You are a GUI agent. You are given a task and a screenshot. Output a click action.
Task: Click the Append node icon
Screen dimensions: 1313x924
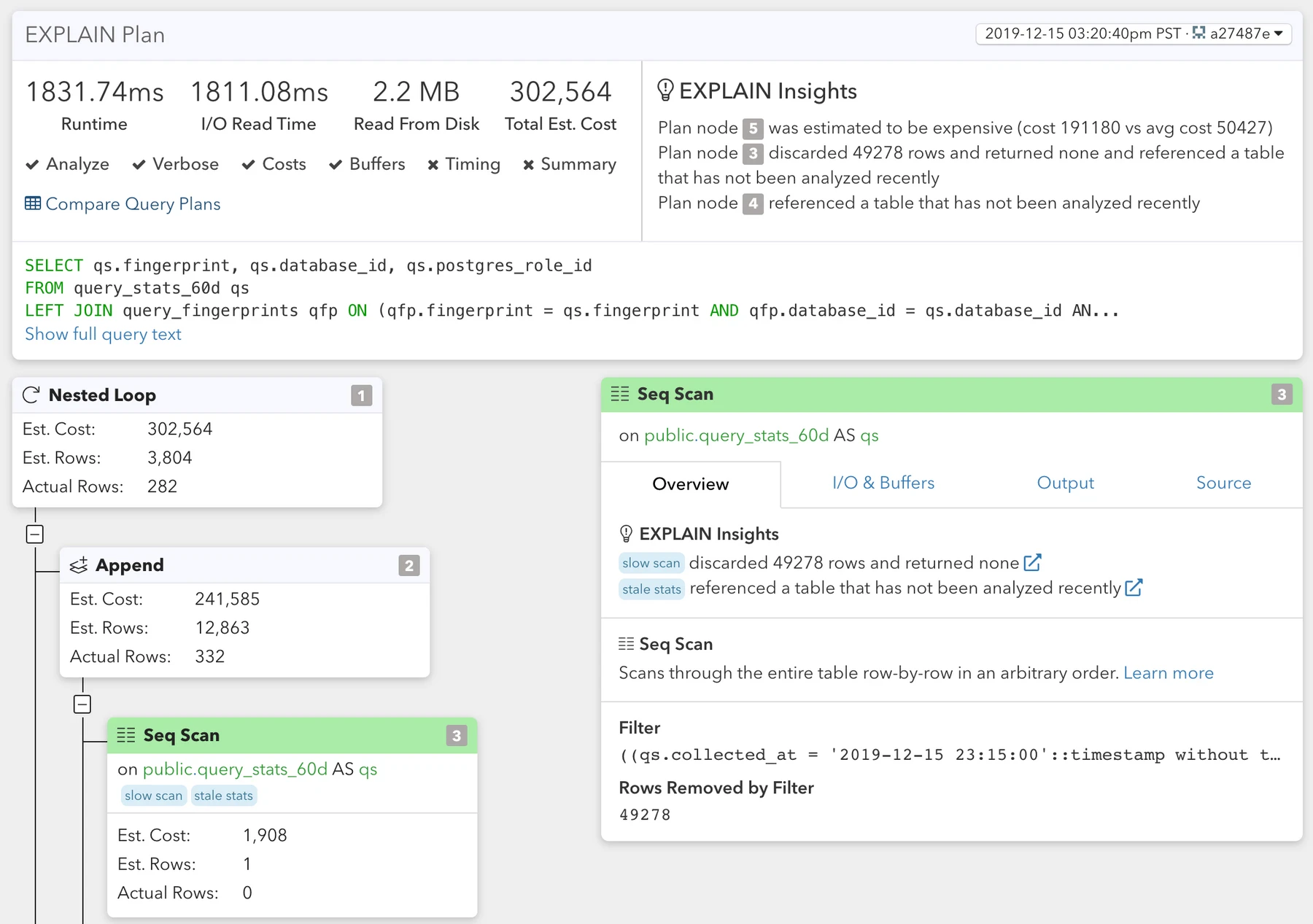tap(79, 565)
